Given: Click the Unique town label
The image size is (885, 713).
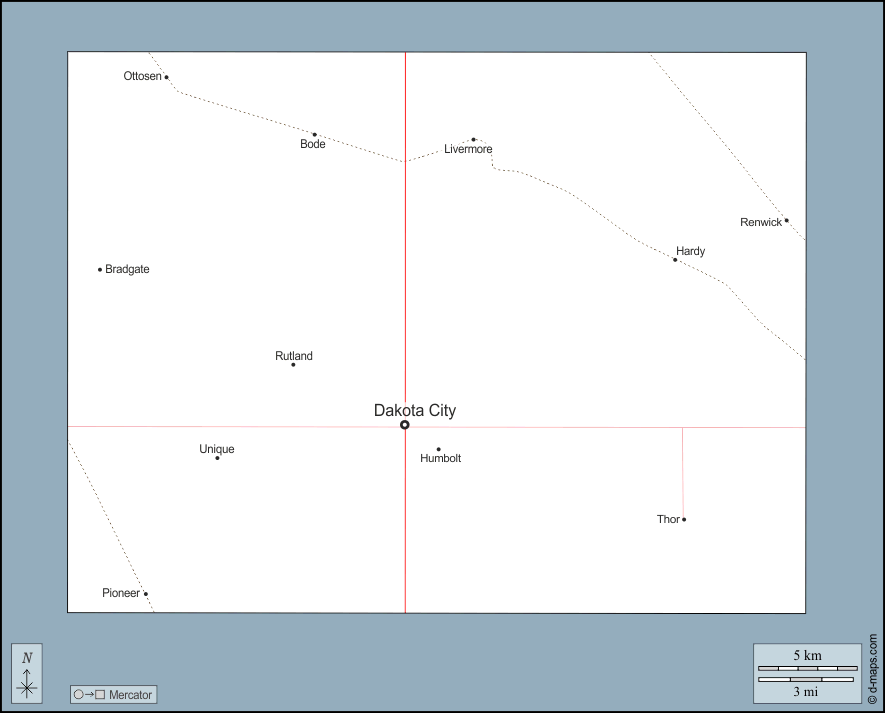Looking at the screenshot, I should click(x=217, y=449).
